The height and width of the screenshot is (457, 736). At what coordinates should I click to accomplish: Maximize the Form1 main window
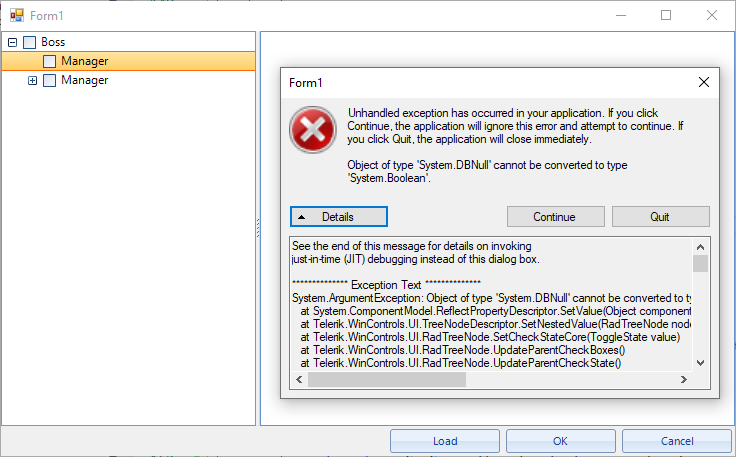666,15
